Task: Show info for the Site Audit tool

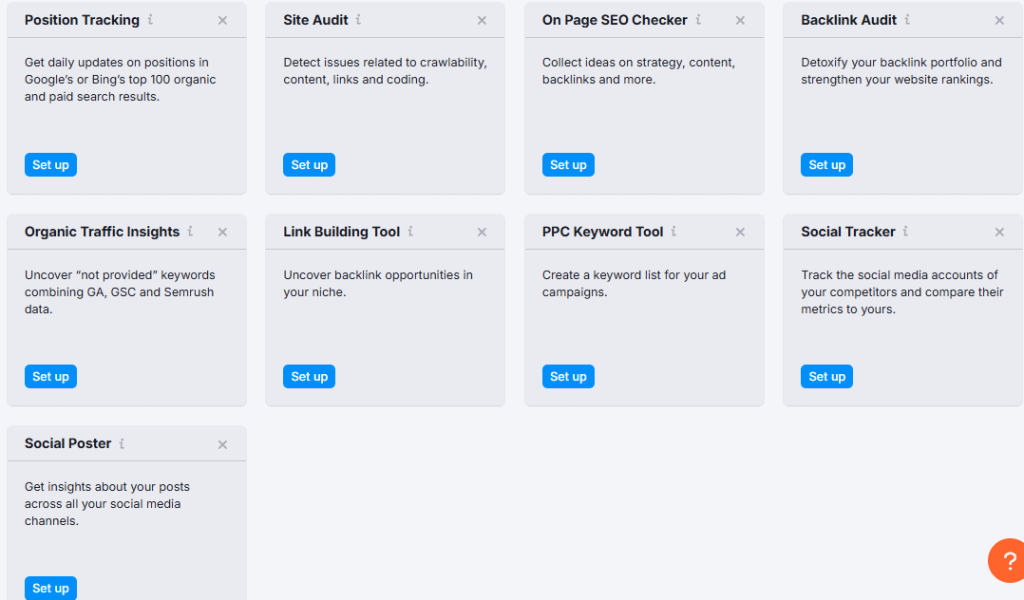Action: pos(358,20)
